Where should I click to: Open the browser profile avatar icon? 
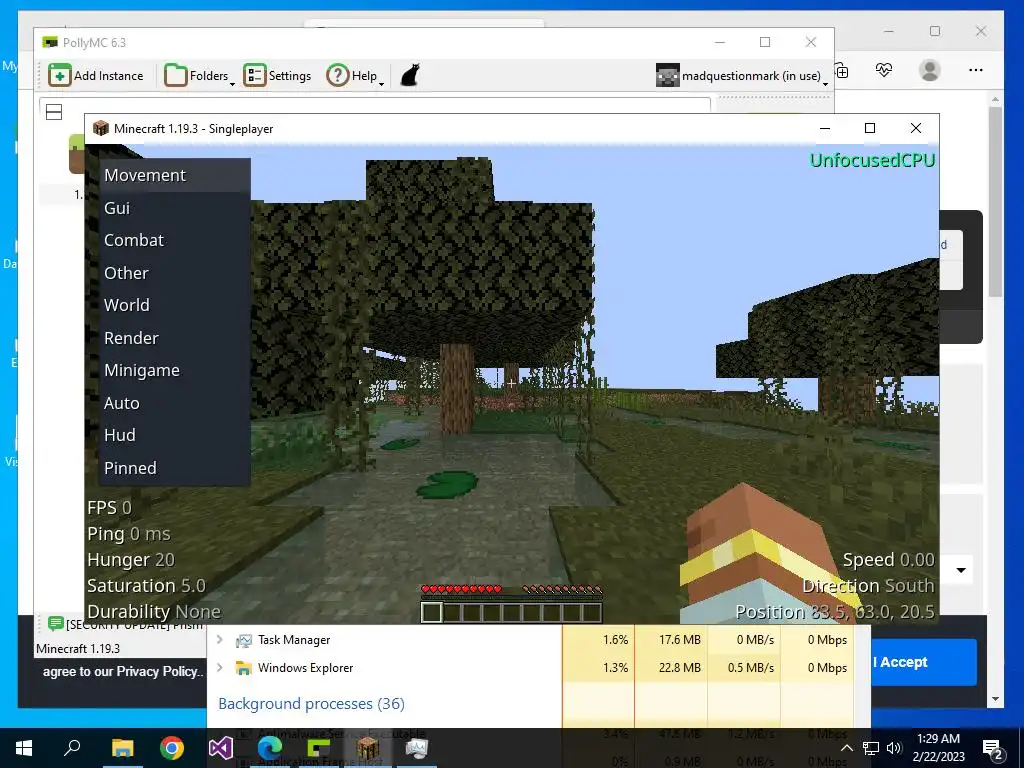pos(929,70)
